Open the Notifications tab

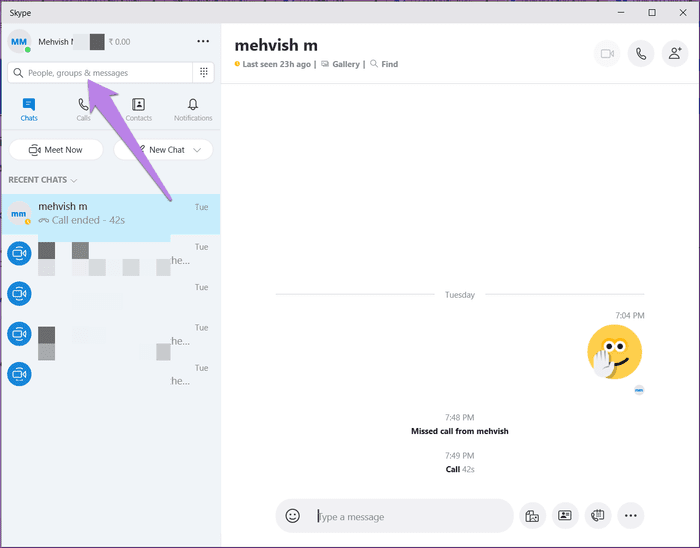(193, 110)
